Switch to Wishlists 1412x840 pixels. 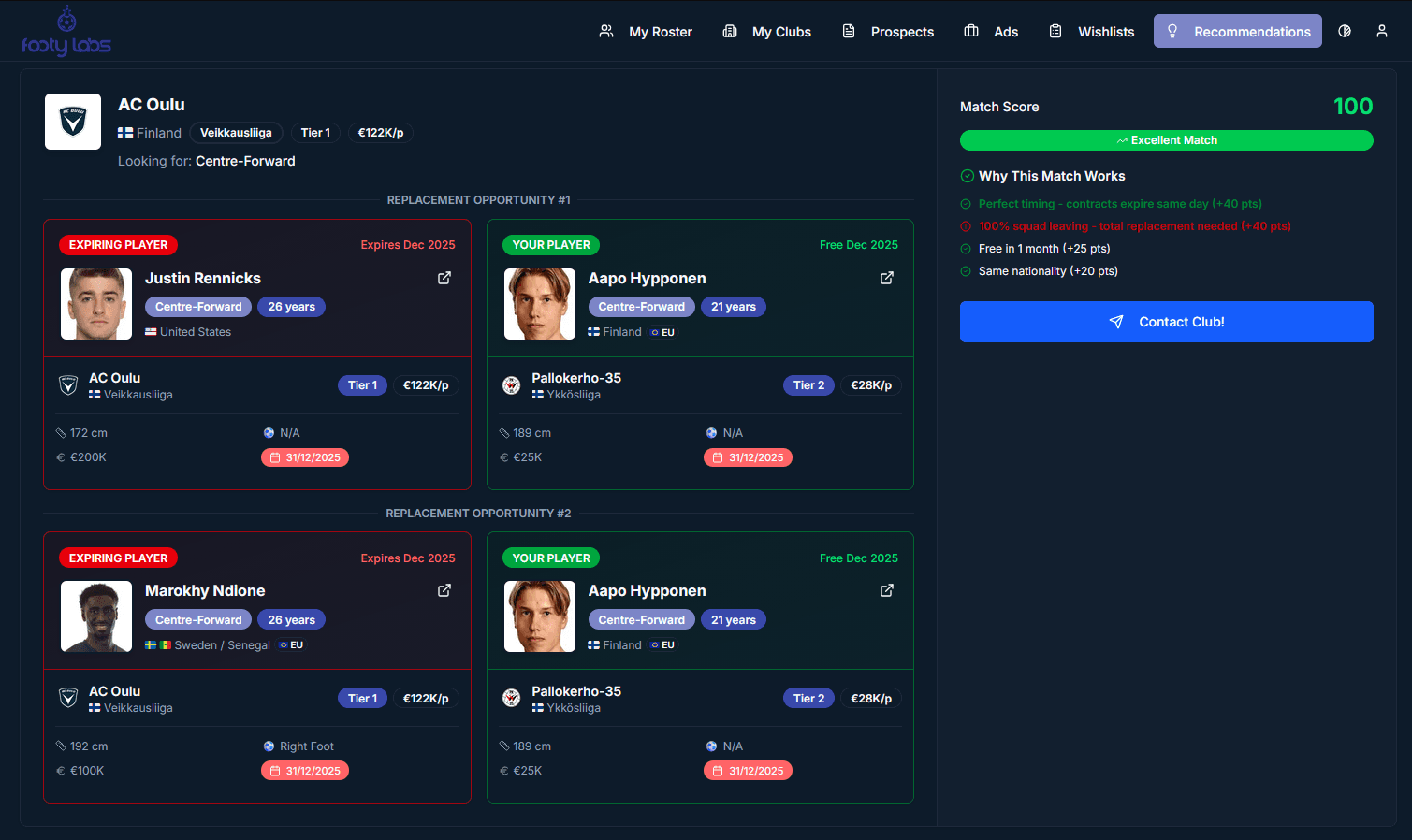[x=1091, y=32]
